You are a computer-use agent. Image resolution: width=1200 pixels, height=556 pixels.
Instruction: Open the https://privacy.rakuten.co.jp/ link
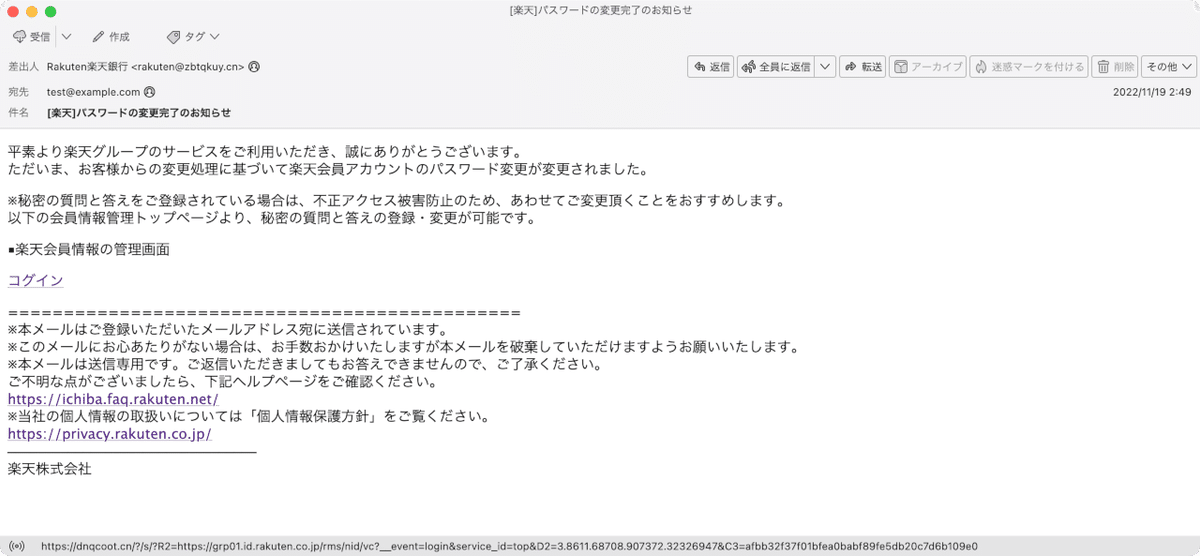[110, 435]
